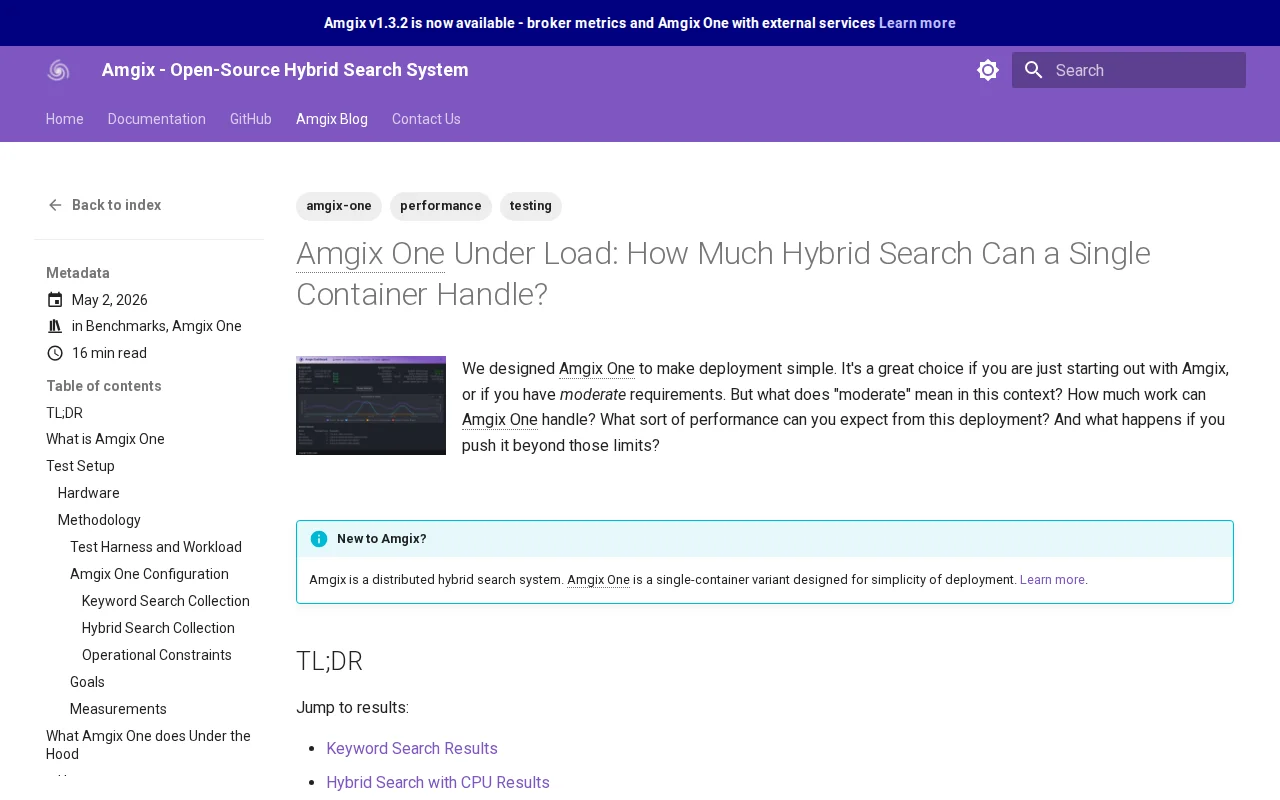Screen dimensions: 1280x800
Task: Click the search magnifier icon
Action: [x=1034, y=70]
